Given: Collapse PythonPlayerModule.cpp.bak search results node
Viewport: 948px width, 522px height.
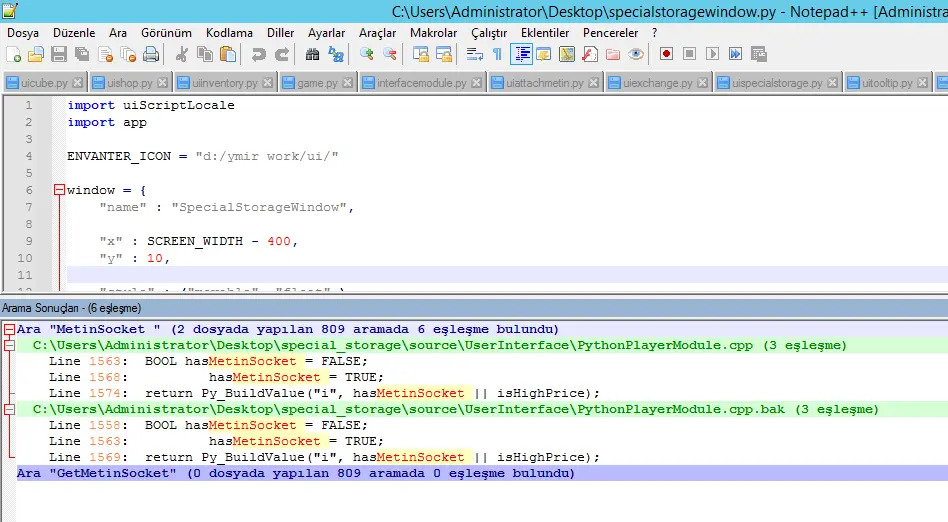Looking at the screenshot, I should 9,409.
